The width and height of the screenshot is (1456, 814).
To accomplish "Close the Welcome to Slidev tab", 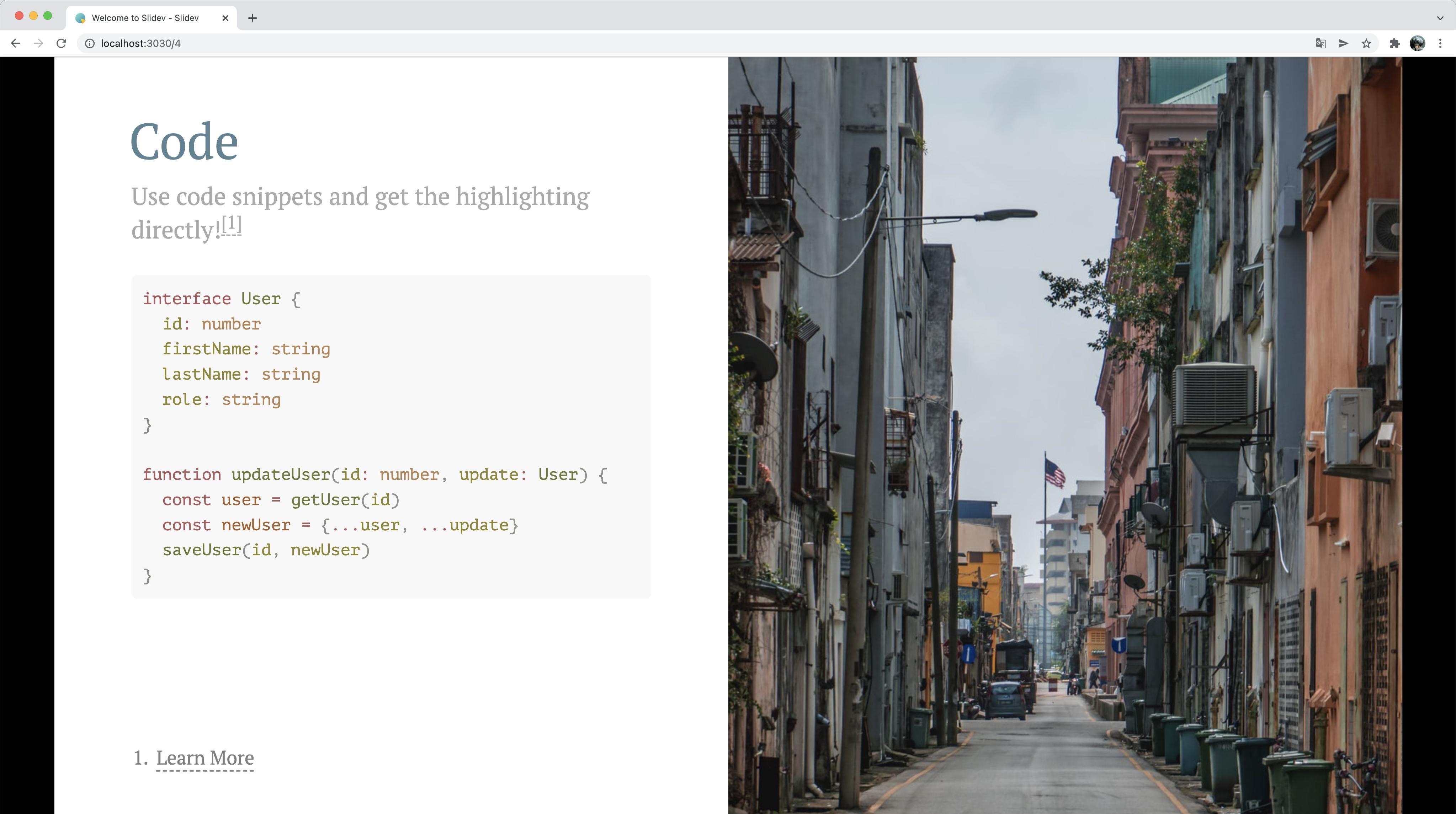I will pyautogui.click(x=225, y=18).
